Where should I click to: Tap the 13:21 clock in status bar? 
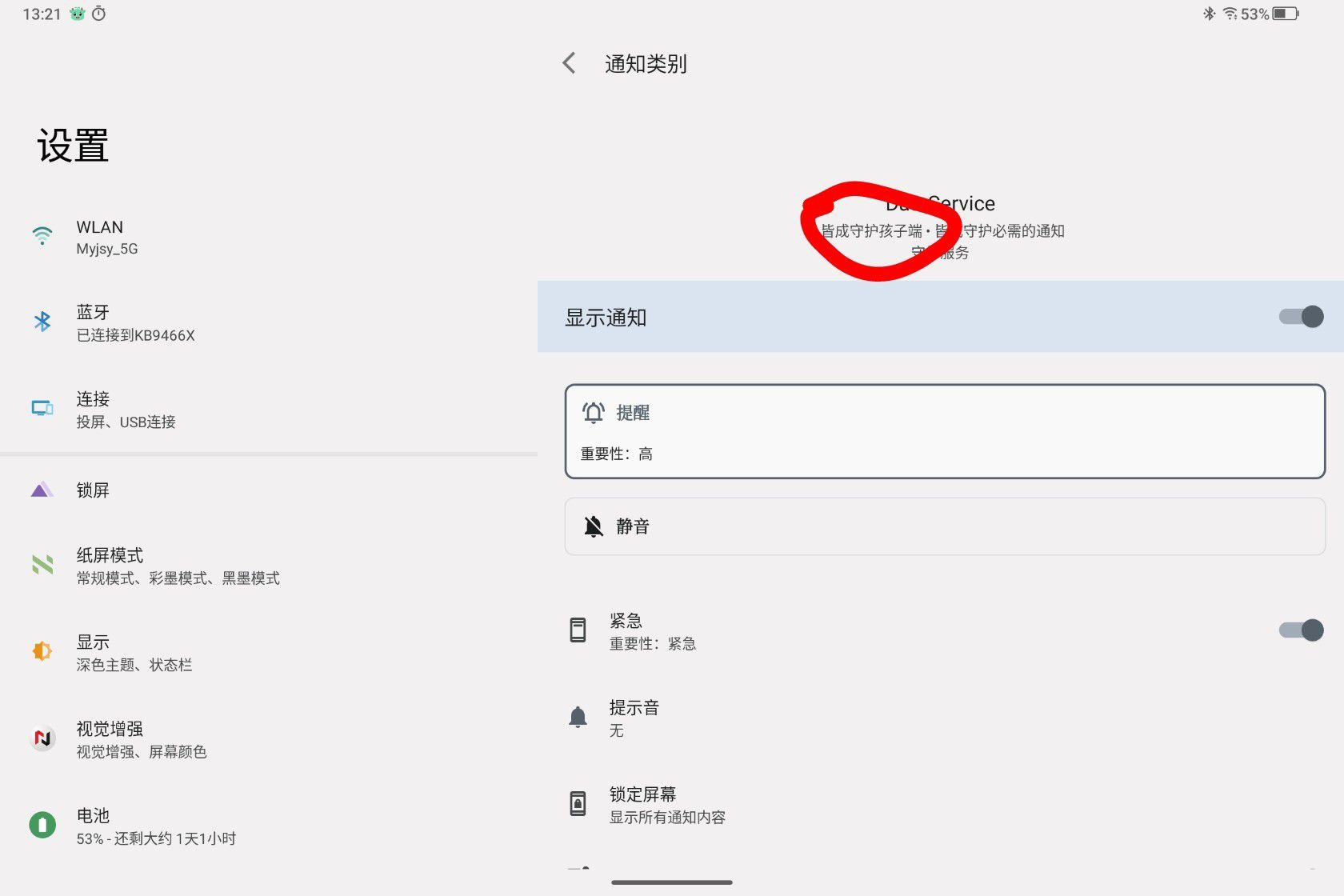[x=42, y=14]
